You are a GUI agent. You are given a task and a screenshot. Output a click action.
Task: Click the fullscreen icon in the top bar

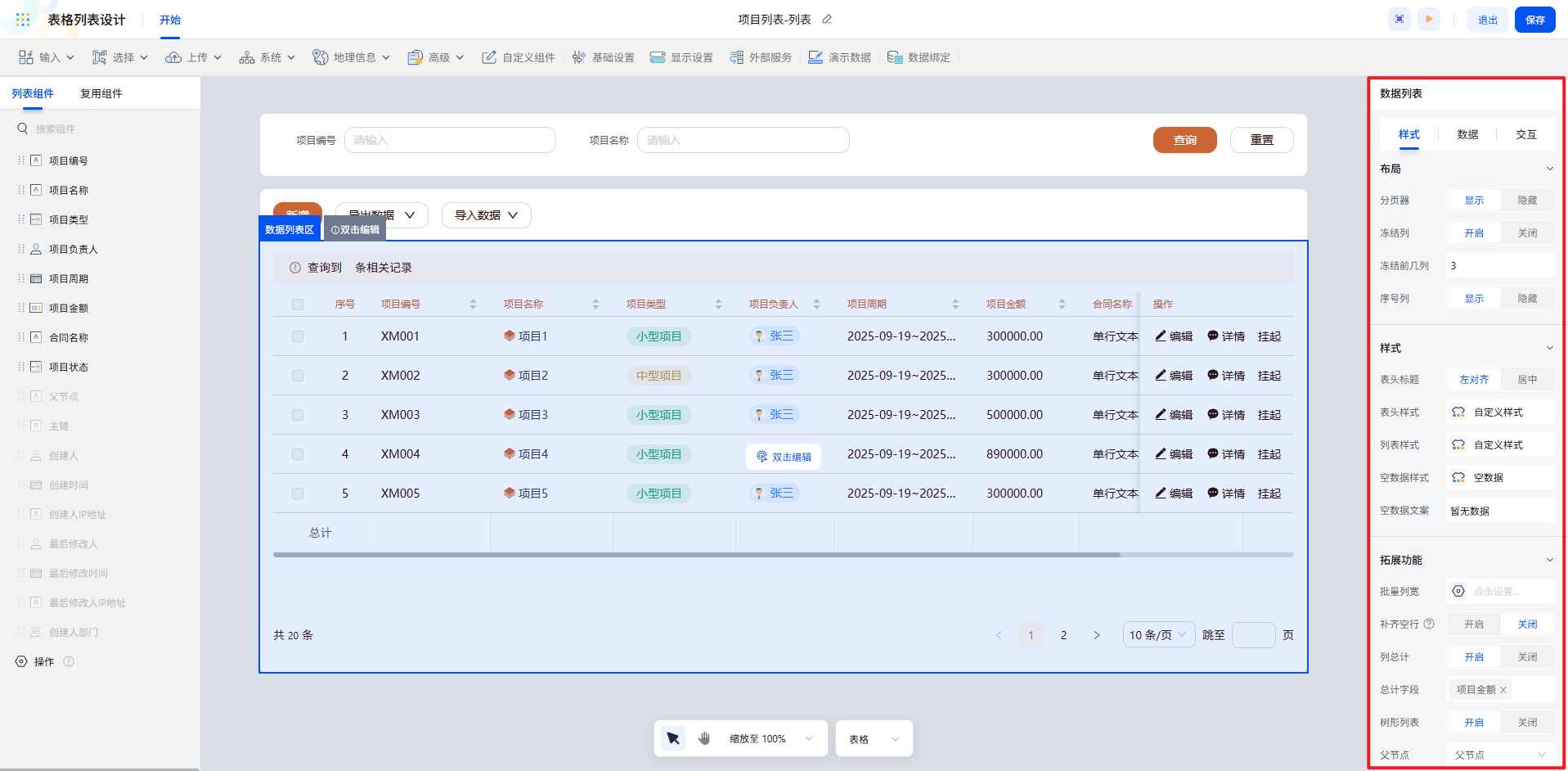1400,20
